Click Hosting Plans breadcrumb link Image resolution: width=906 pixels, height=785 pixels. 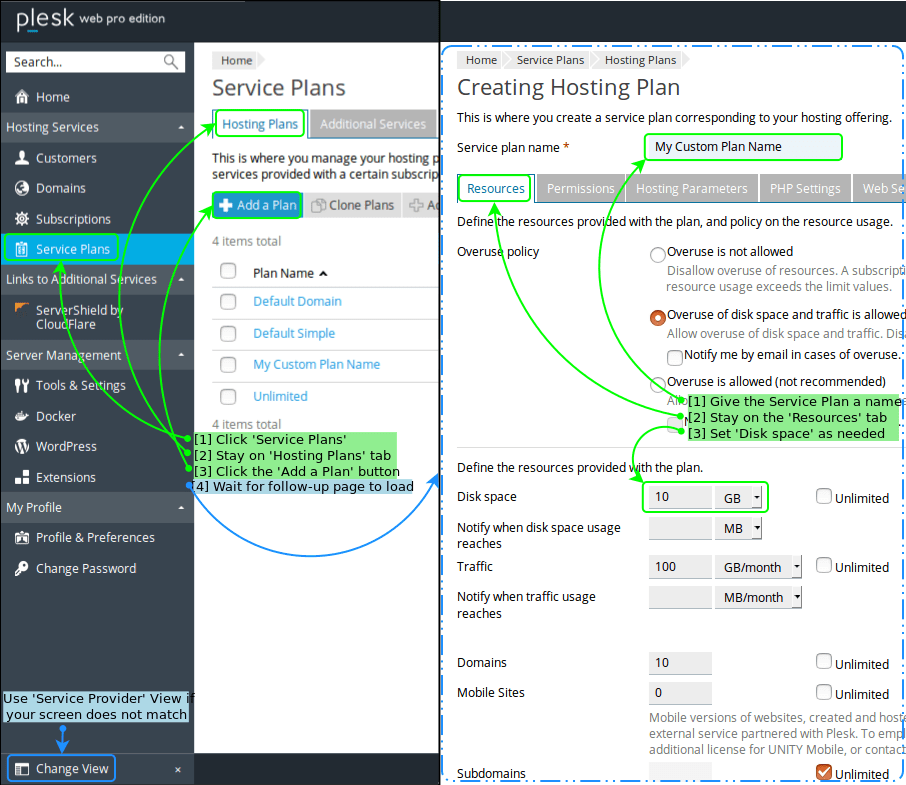(640, 60)
